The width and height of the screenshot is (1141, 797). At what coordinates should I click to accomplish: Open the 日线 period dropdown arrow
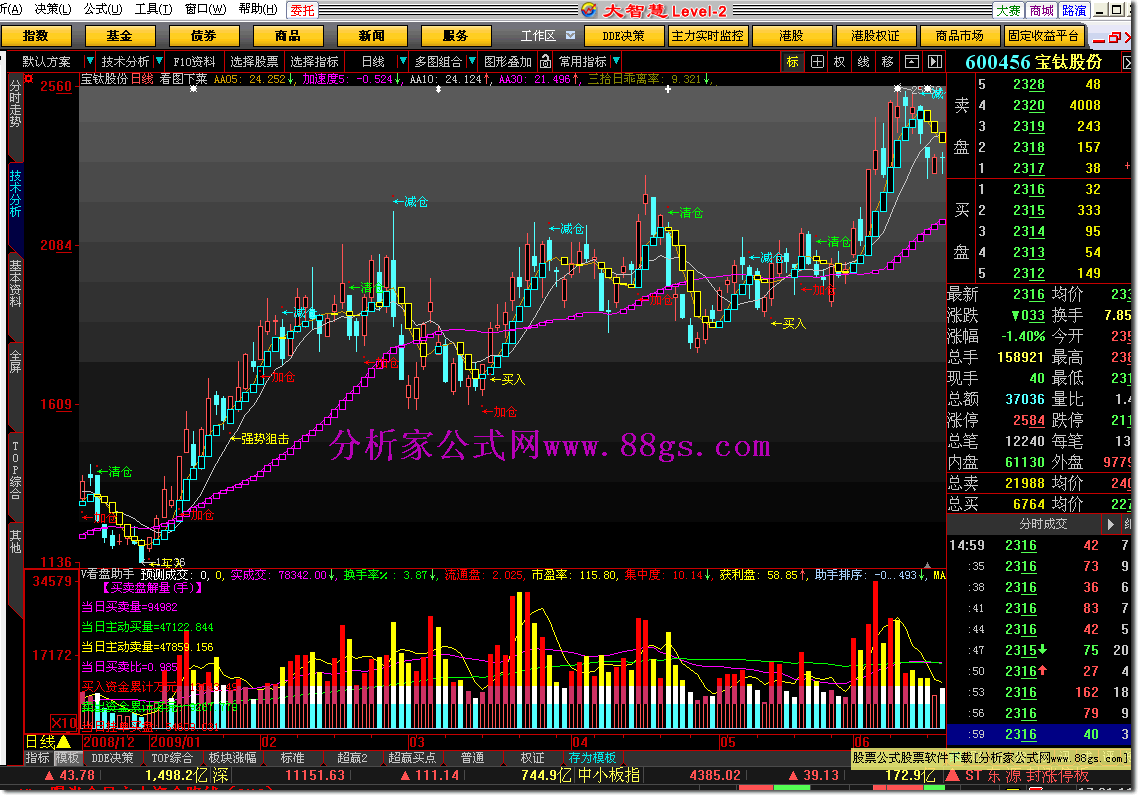coord(402,62)
